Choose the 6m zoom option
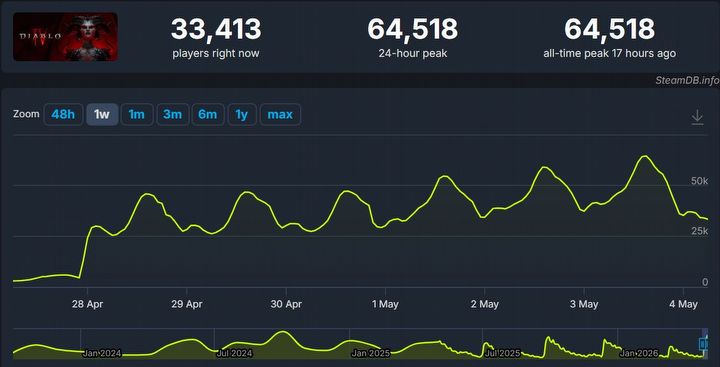Image resolution: width=720 pixels, height=367 pixels. (208, 114)
